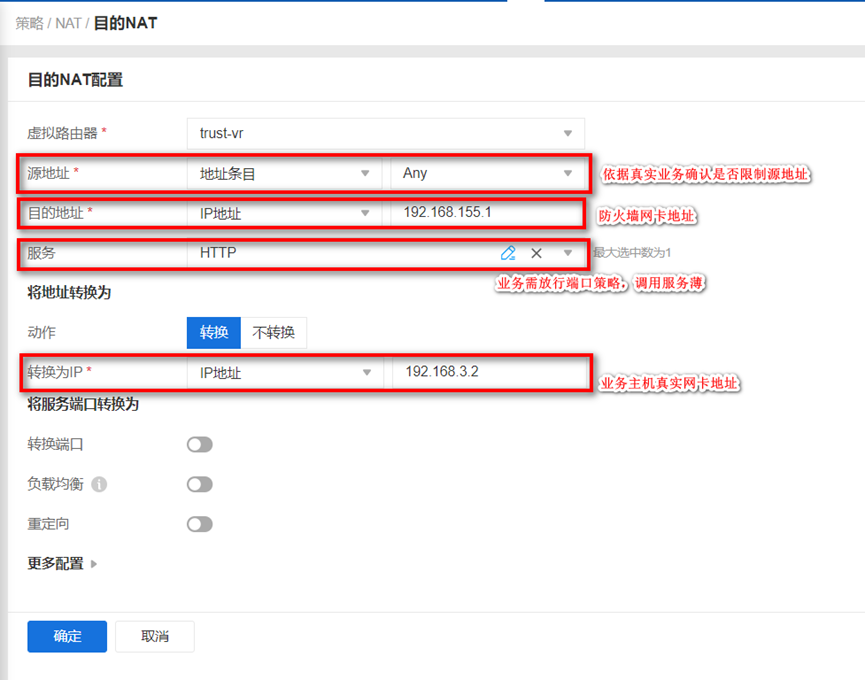Click the info icon next to 负载均衡
Screen dimensions: 865x680
click(x=99, y=484)
